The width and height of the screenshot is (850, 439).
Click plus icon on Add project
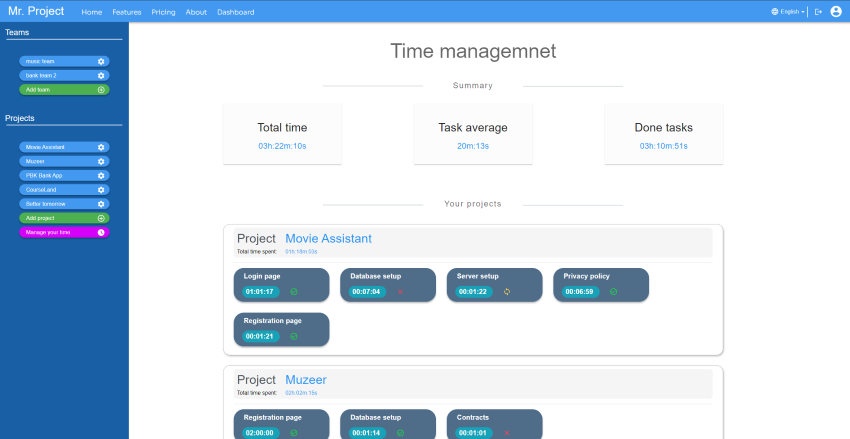(101, 218)
